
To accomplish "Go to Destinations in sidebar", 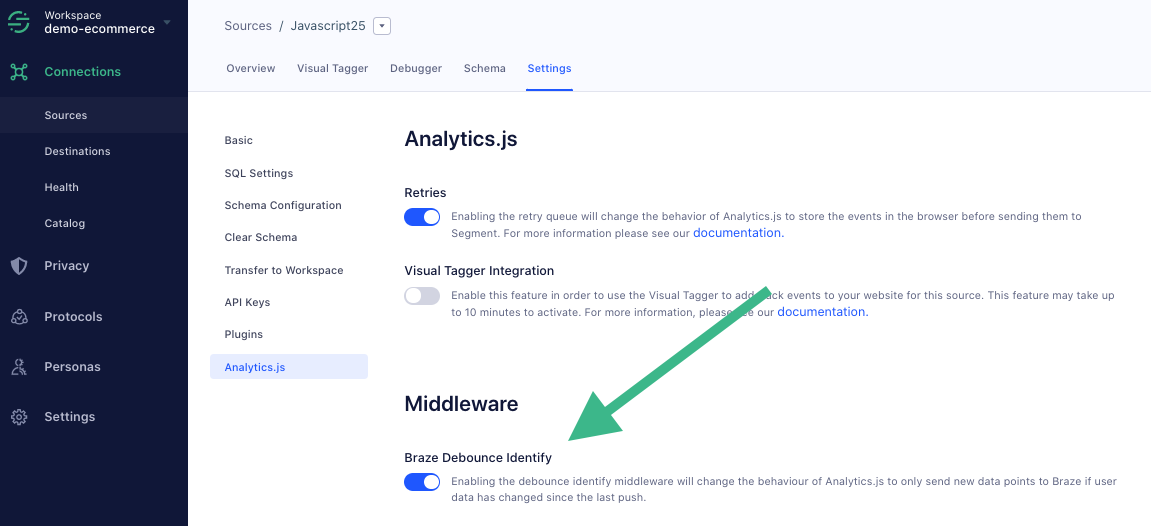I will click(77, 152).
